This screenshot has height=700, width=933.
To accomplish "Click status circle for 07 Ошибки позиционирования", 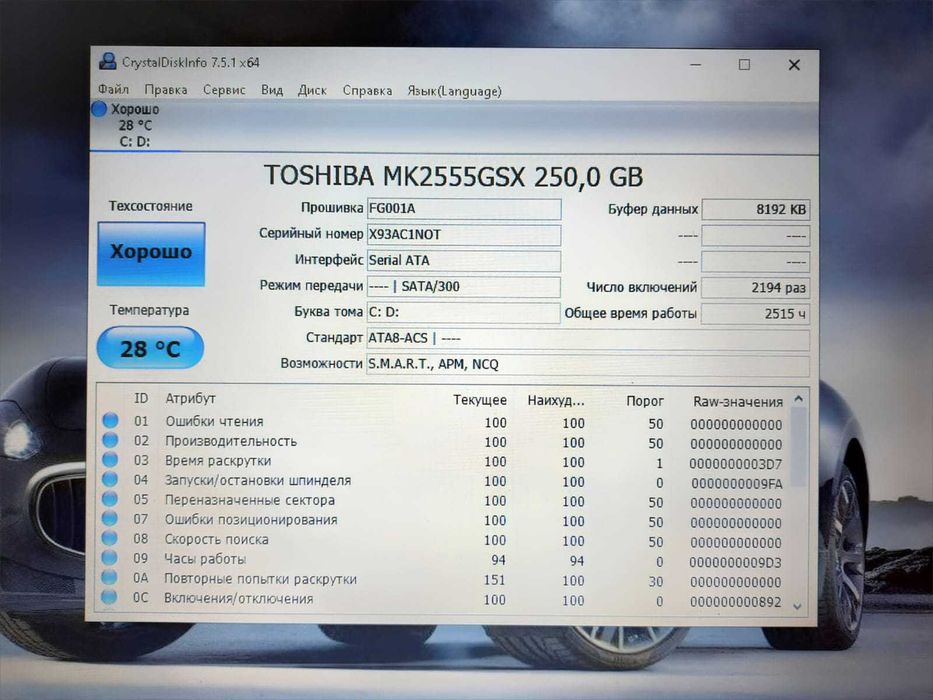I will point(109,518).
